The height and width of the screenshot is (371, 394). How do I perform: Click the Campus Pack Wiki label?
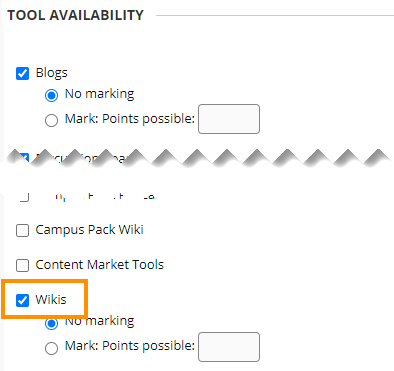pos(89,230)
